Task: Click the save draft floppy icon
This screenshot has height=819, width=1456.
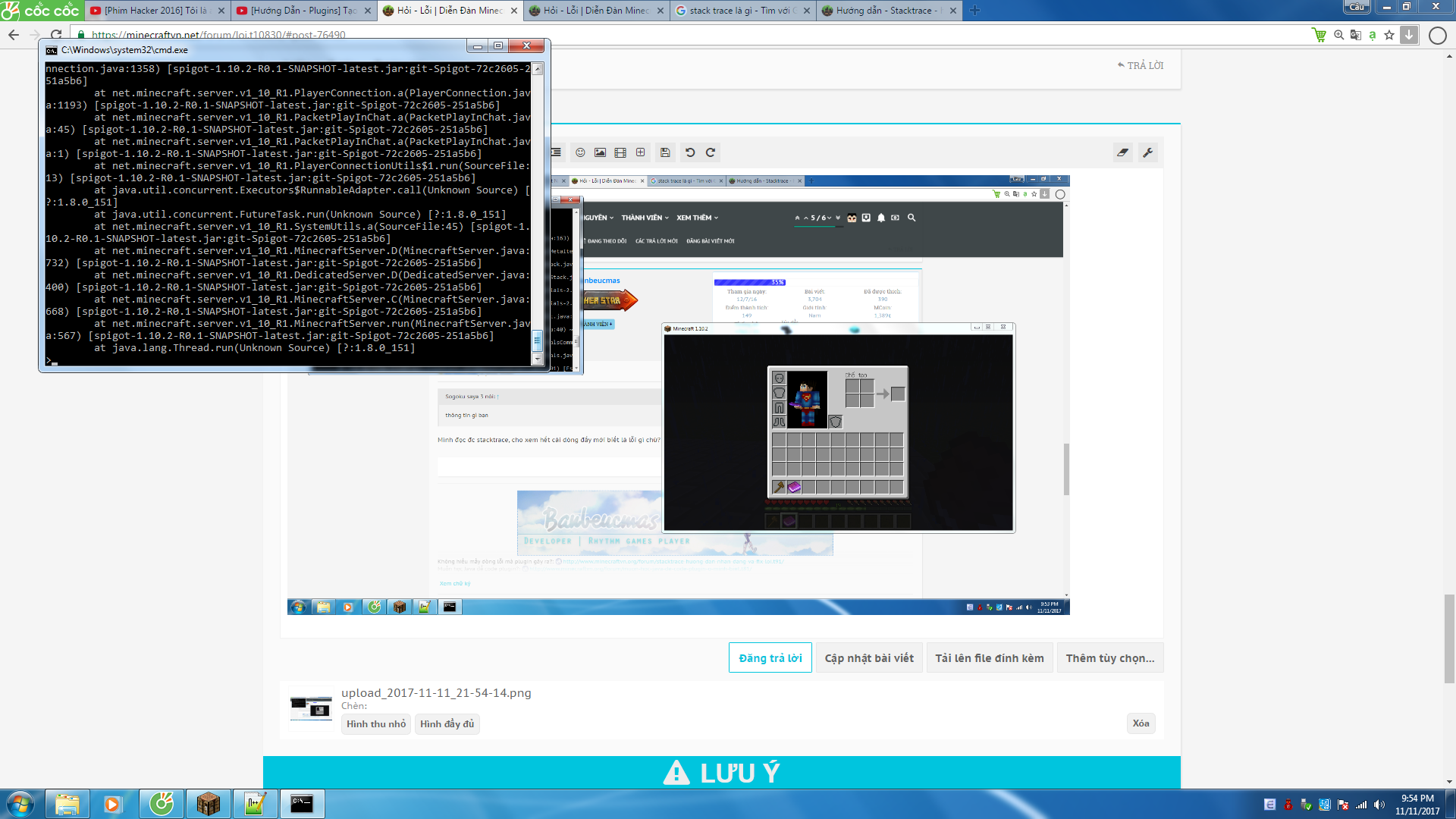Action: click(x=665, y=152)
